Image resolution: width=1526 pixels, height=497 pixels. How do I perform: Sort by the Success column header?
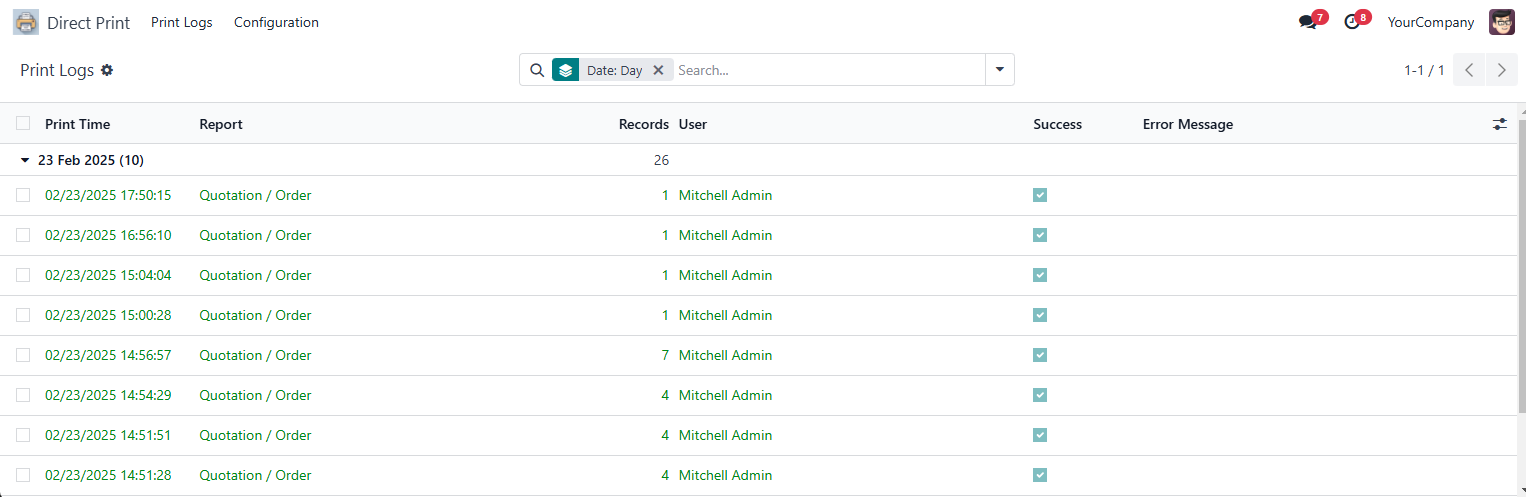[x=1058, y=124]
